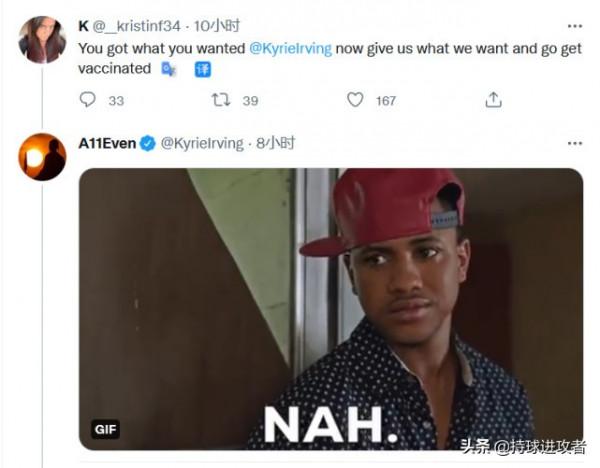The width and height of the screenshot is (600, 468).
Task: Click the GIF badge on the image
Action: (x=106, y=429)
